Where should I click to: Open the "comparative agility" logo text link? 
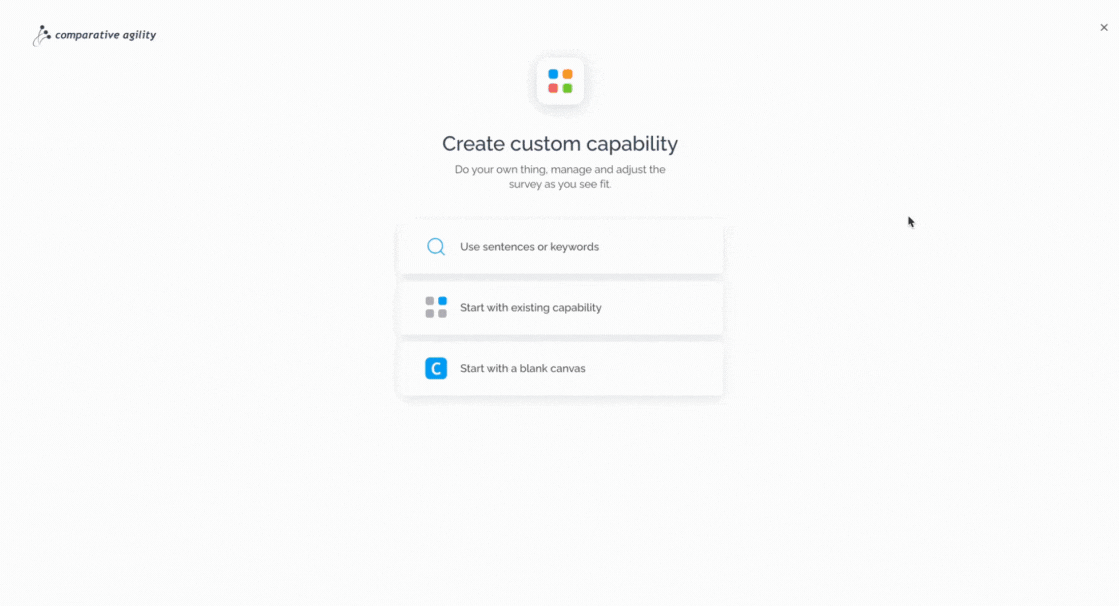[x=106, y=35]
